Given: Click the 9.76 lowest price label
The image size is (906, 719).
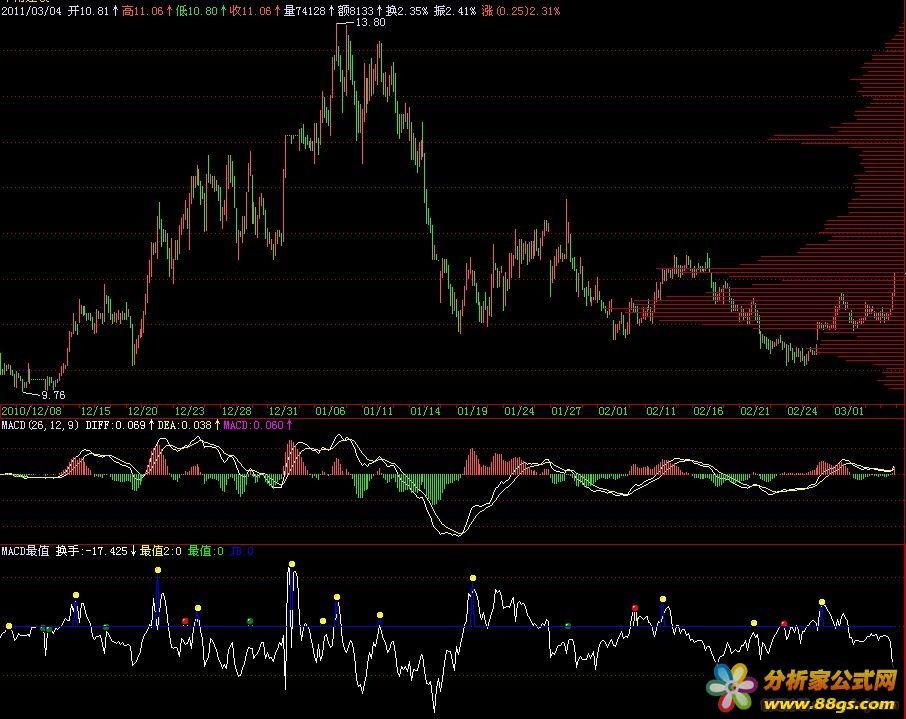Looking at the screenshot, I should 53,395.
